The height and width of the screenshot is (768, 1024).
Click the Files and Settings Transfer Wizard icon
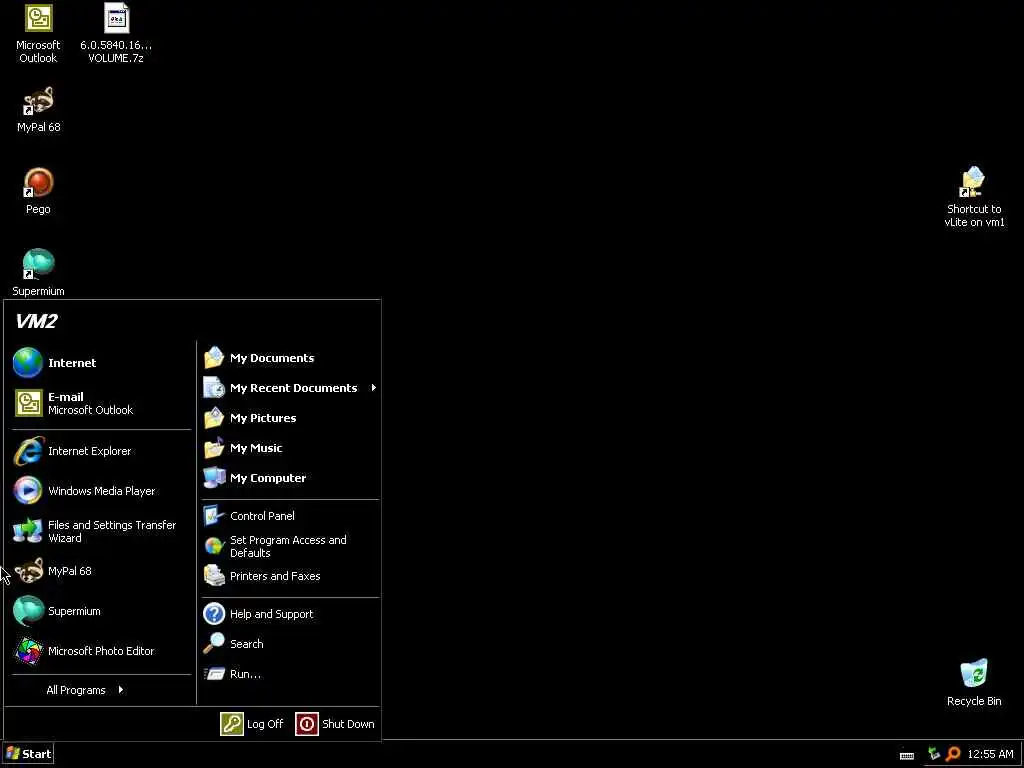28,531
